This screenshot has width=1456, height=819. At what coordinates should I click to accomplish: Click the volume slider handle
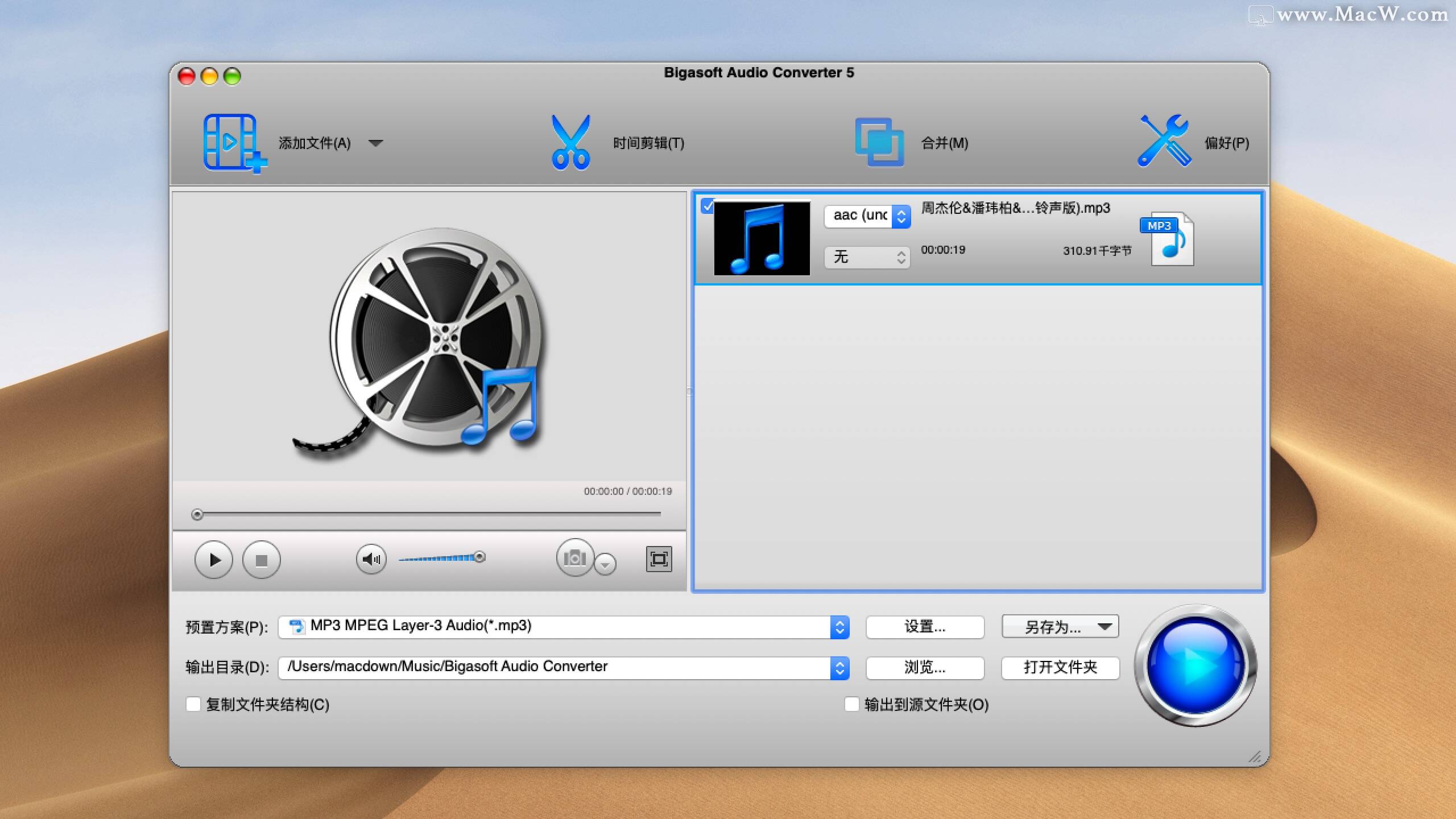click(479, 557)
